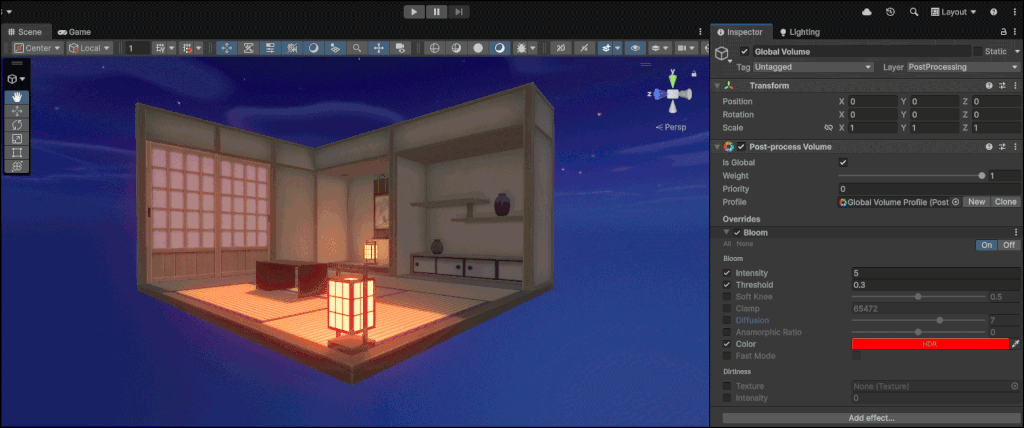Open the red HDR Color swatch
1024x428 pixels.
[930, 344]
